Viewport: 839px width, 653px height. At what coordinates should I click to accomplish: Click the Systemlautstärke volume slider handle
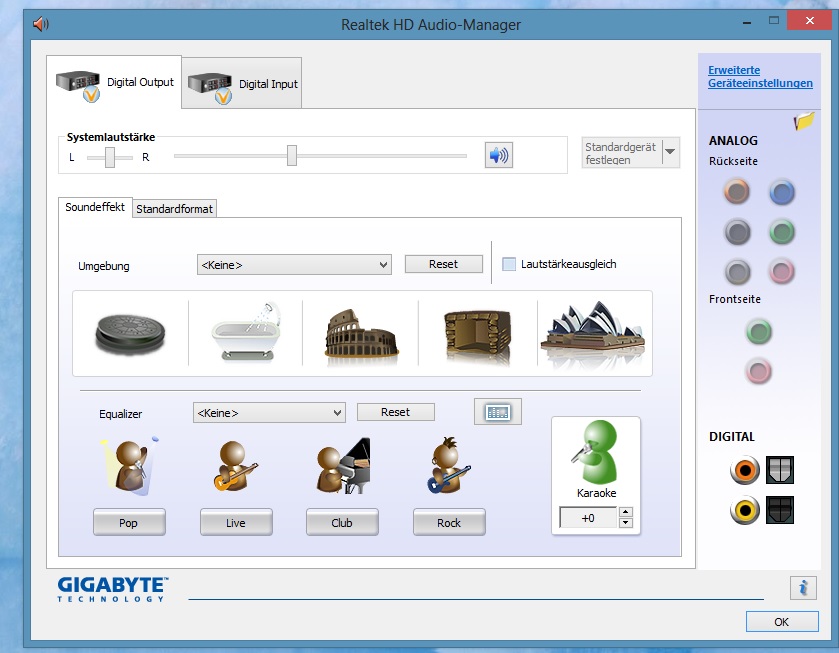point(292,155)
